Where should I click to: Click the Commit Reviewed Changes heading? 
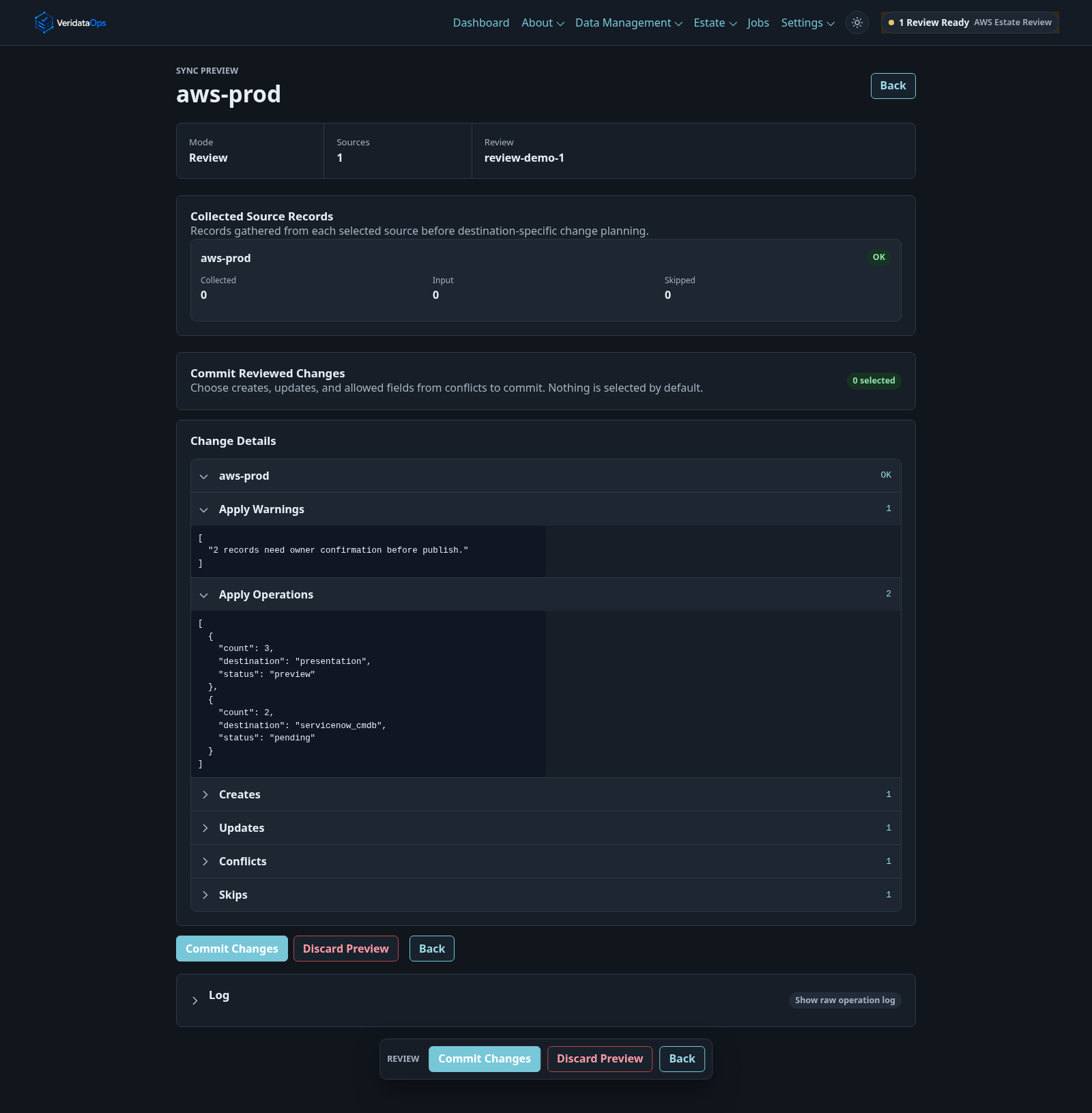coord(268,373)
